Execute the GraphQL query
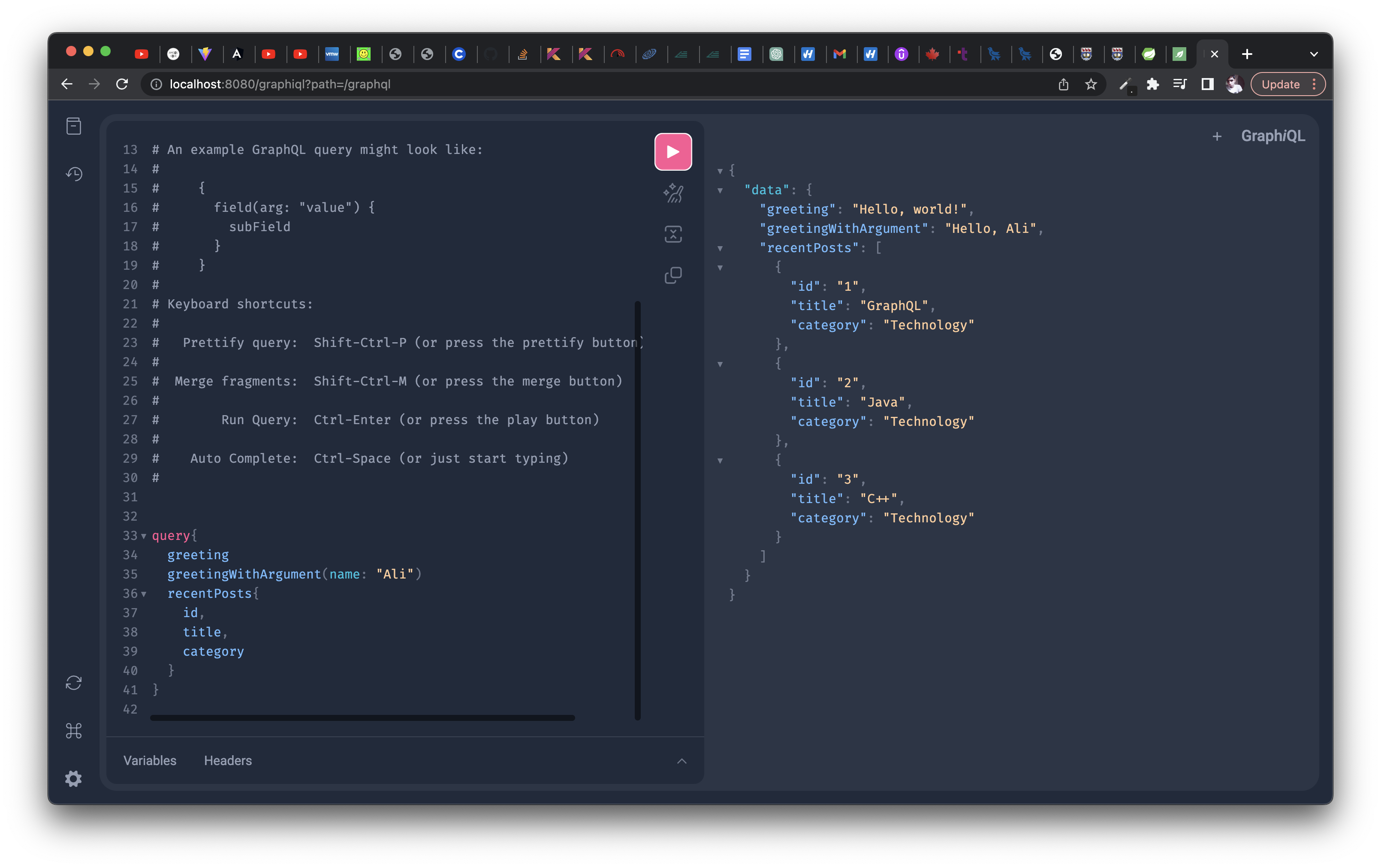The height and width of the screenshot is (868, 1381). pos(673,151)
